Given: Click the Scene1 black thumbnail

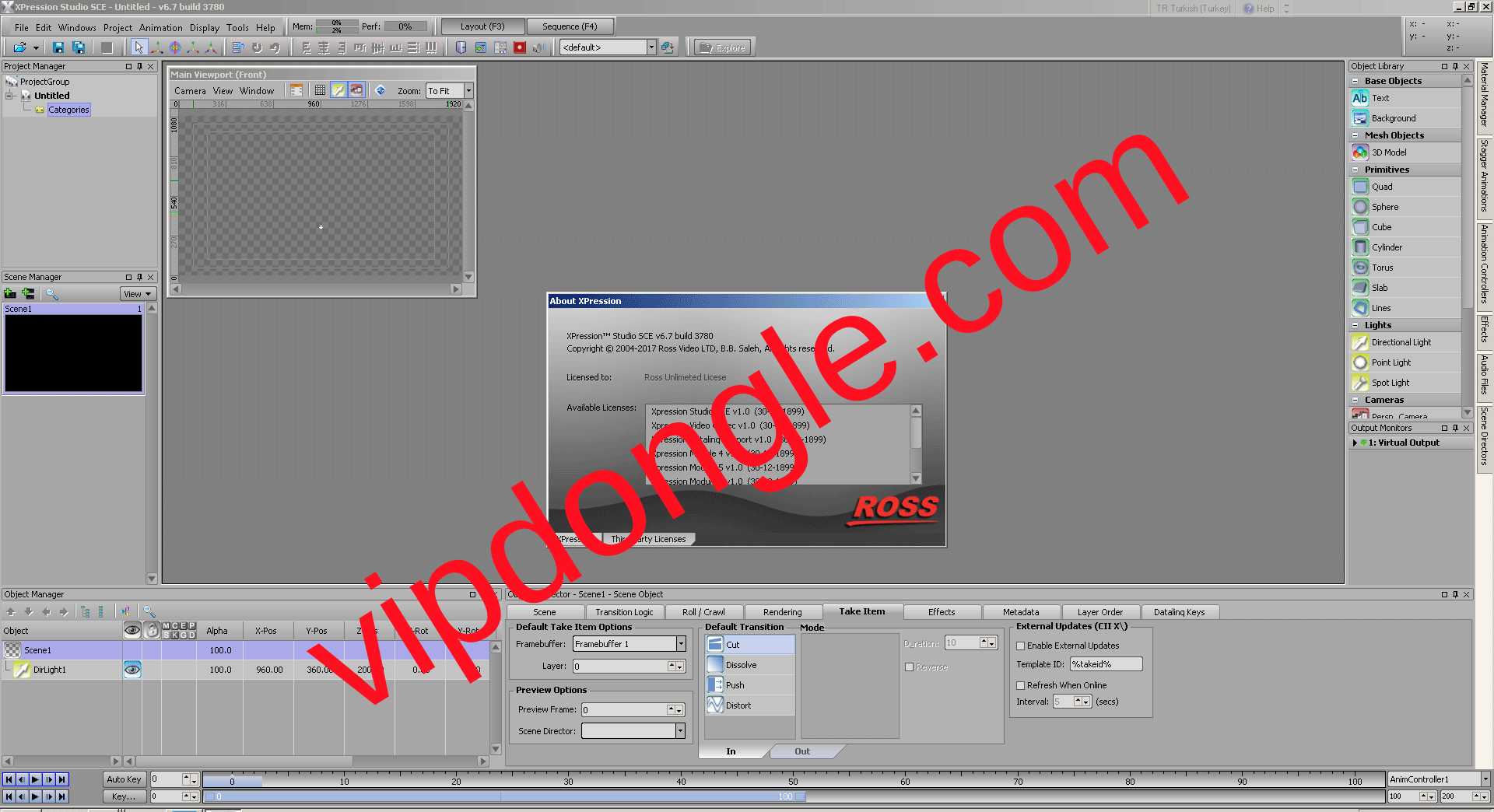Looking at the screenshot, I should [x=74, y=353].
